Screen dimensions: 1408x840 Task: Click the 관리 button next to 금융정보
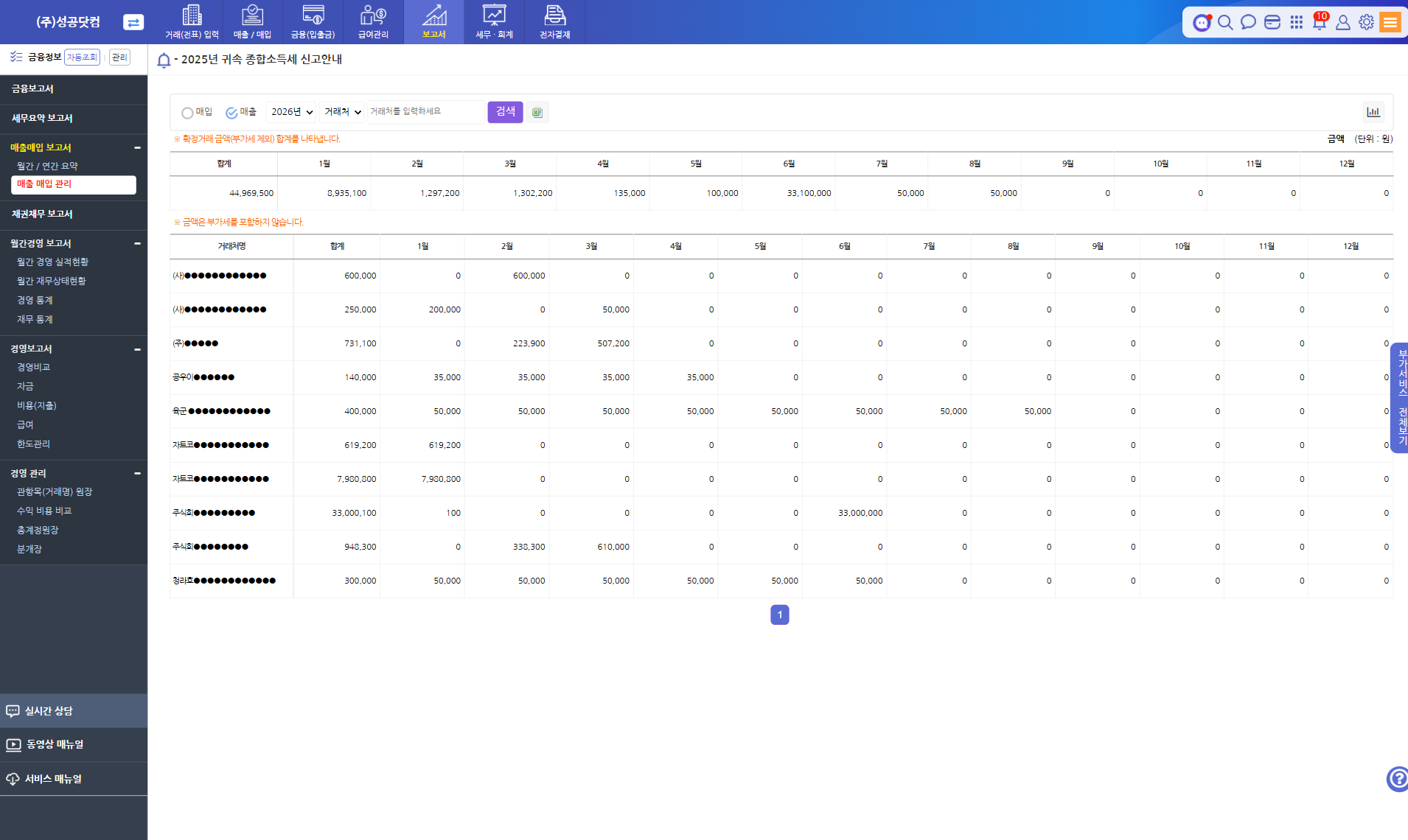[119, 57]
